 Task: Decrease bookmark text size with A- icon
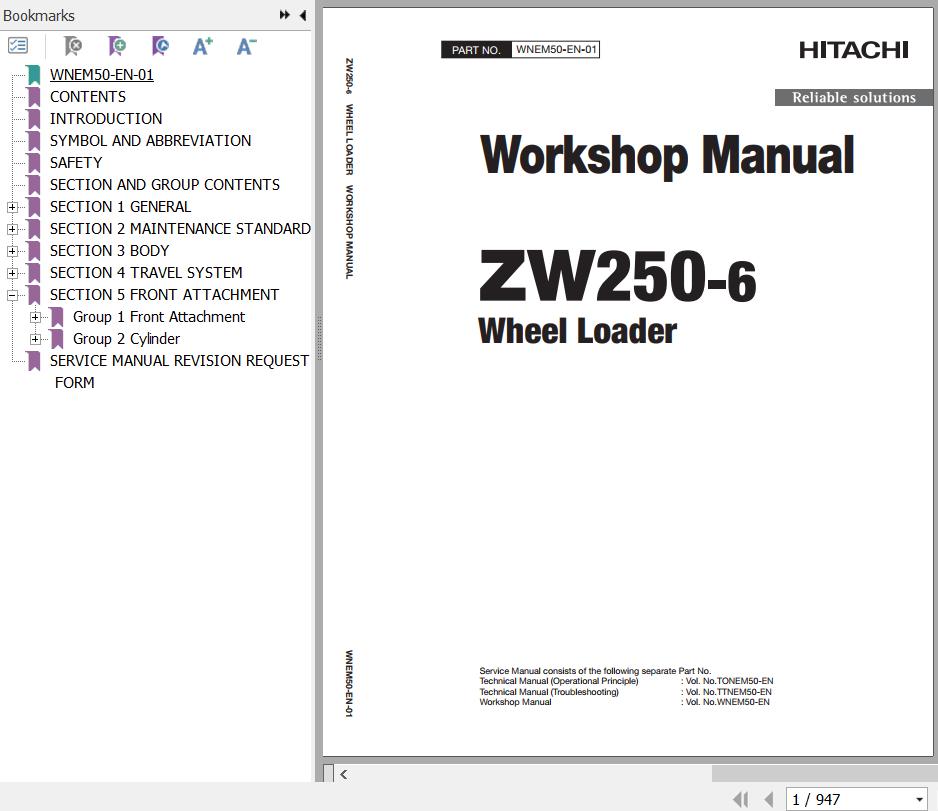click(x=246, y=45)
